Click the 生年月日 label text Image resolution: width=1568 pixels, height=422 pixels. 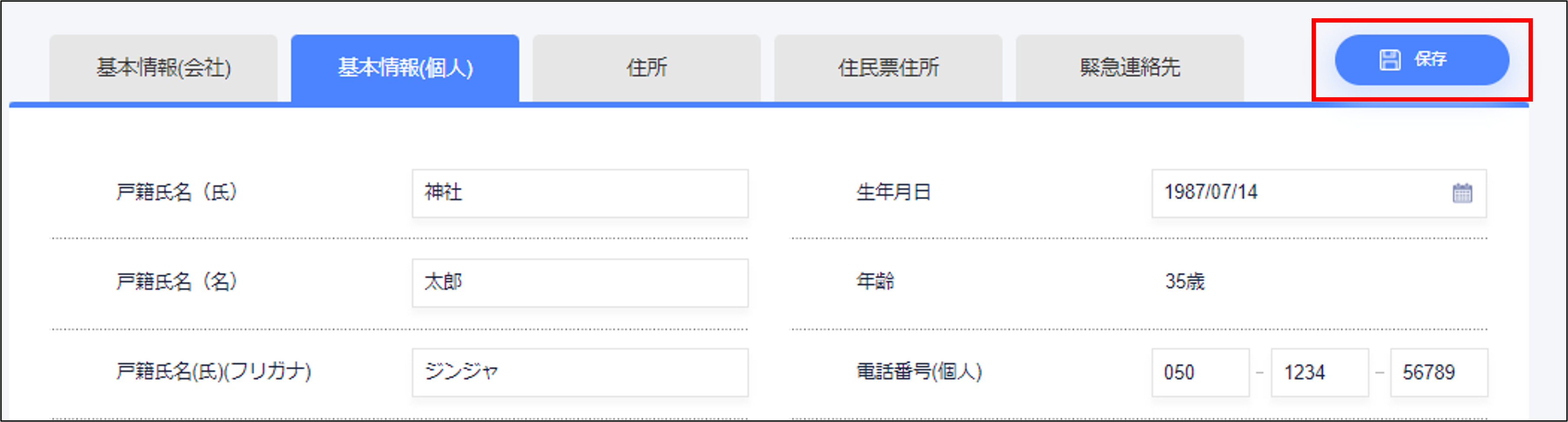(x=893, y=192)
